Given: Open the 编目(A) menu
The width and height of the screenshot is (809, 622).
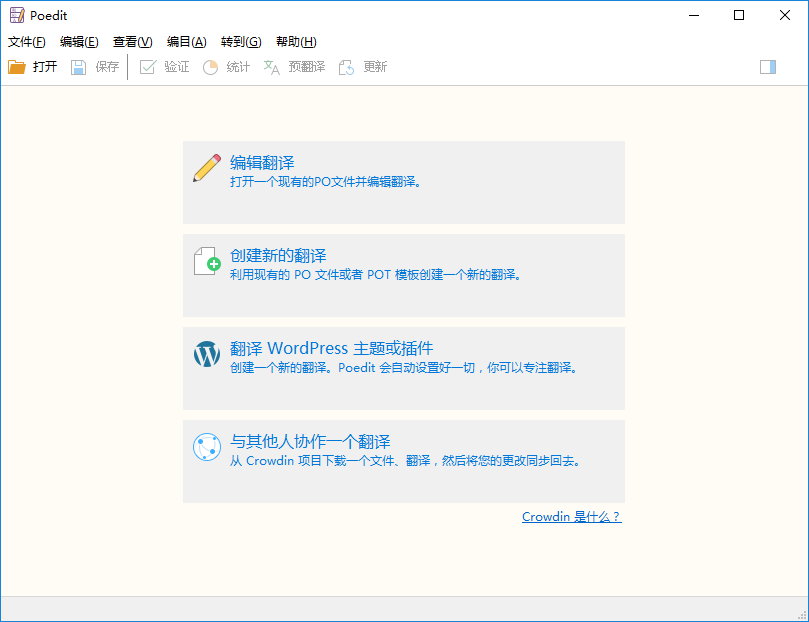Looking at the screenshot, I should click(x=187, y=42).
